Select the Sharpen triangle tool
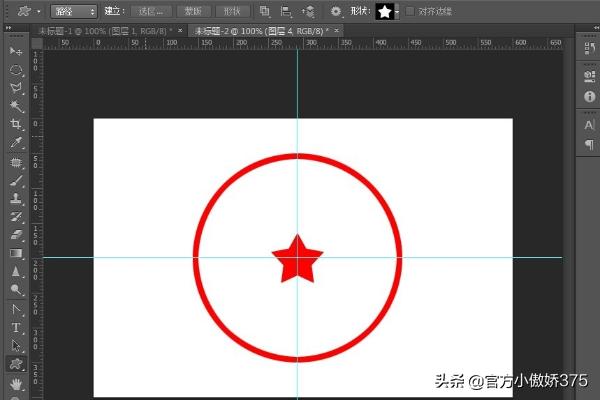600x400 pixels. point(16,271)
